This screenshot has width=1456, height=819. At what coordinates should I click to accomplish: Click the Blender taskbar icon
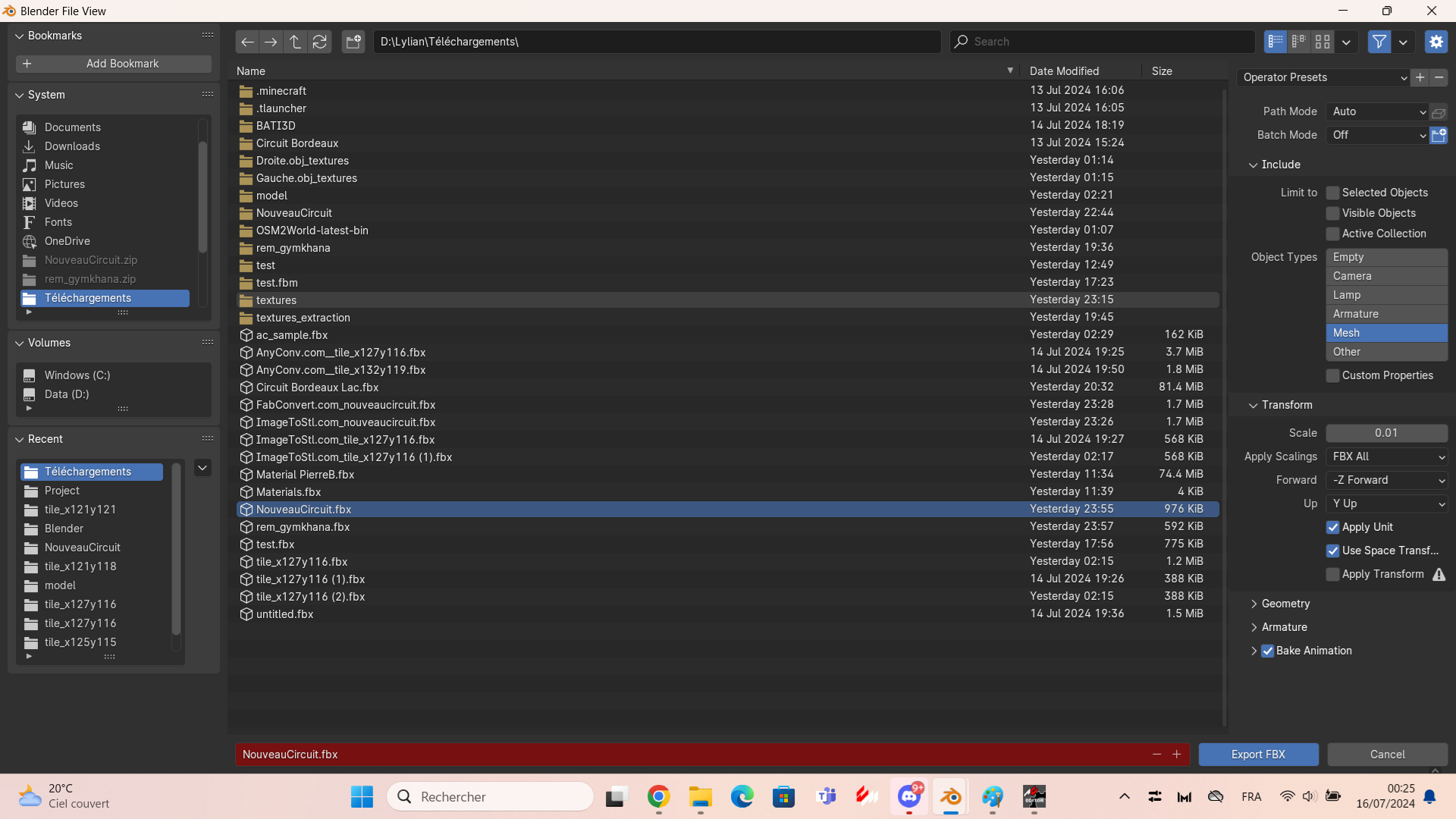[950, 797]
